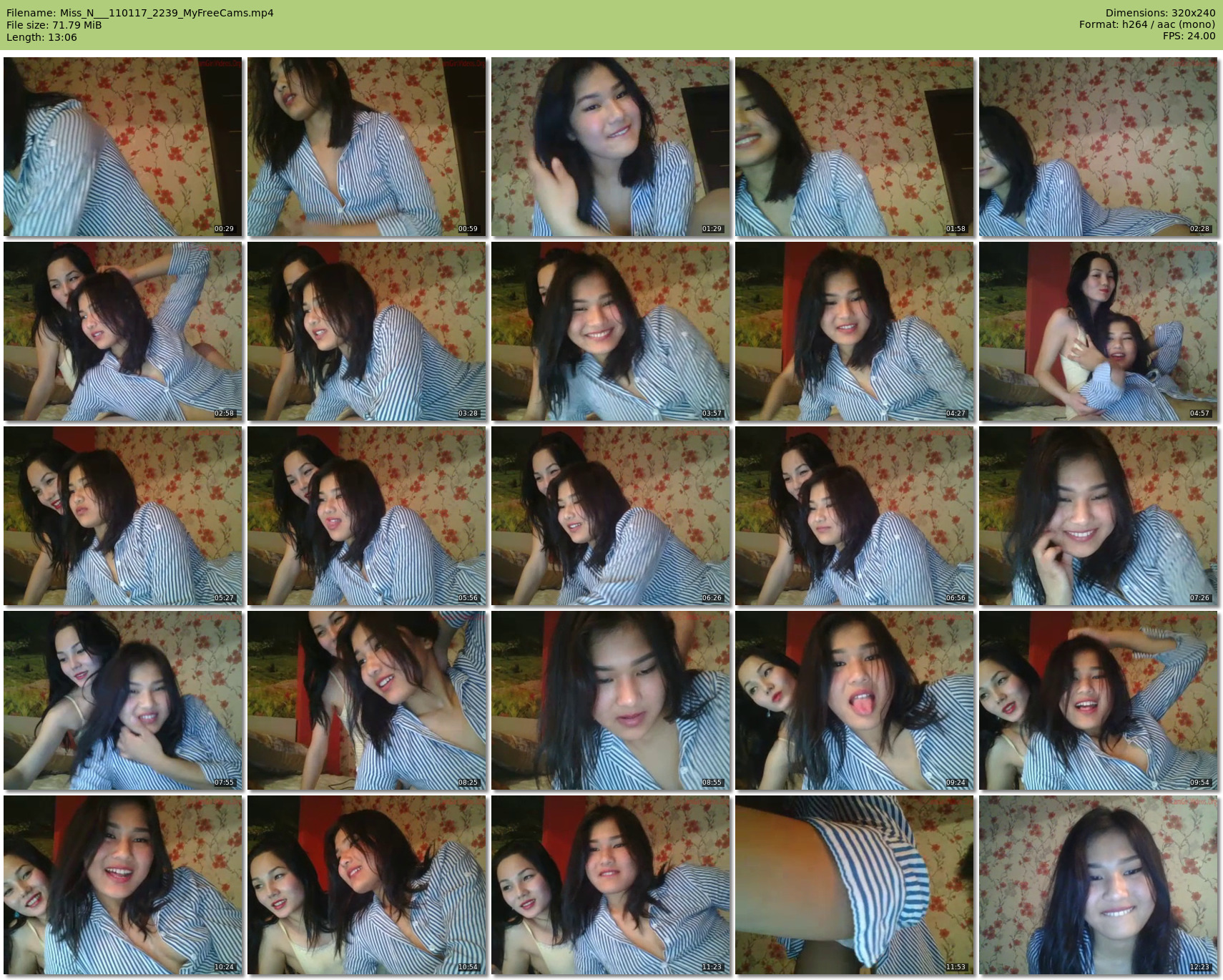This screenshot has height=980, width=1223.
Task: Choose the thumbnail marked 11:23
Action: (x=611, y=885)
